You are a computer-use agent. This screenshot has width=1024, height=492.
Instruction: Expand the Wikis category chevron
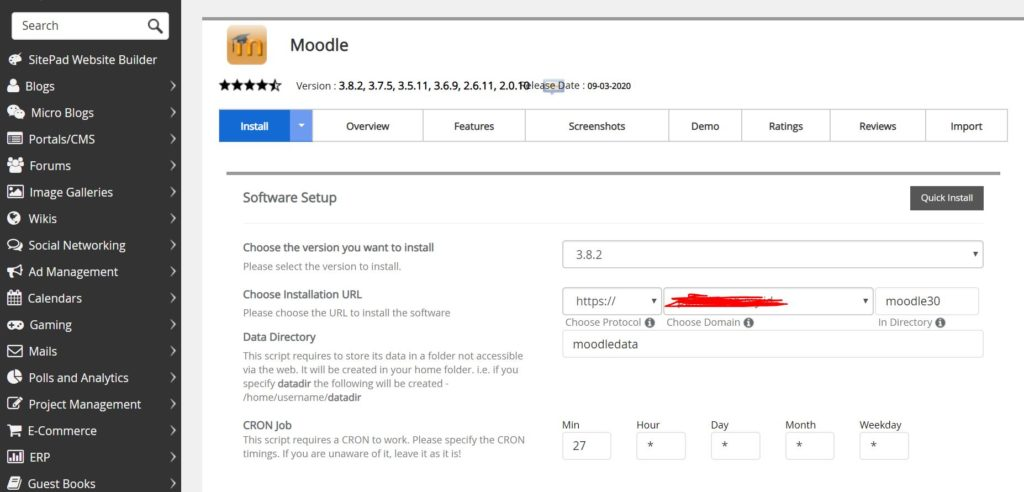pos(173,218)
